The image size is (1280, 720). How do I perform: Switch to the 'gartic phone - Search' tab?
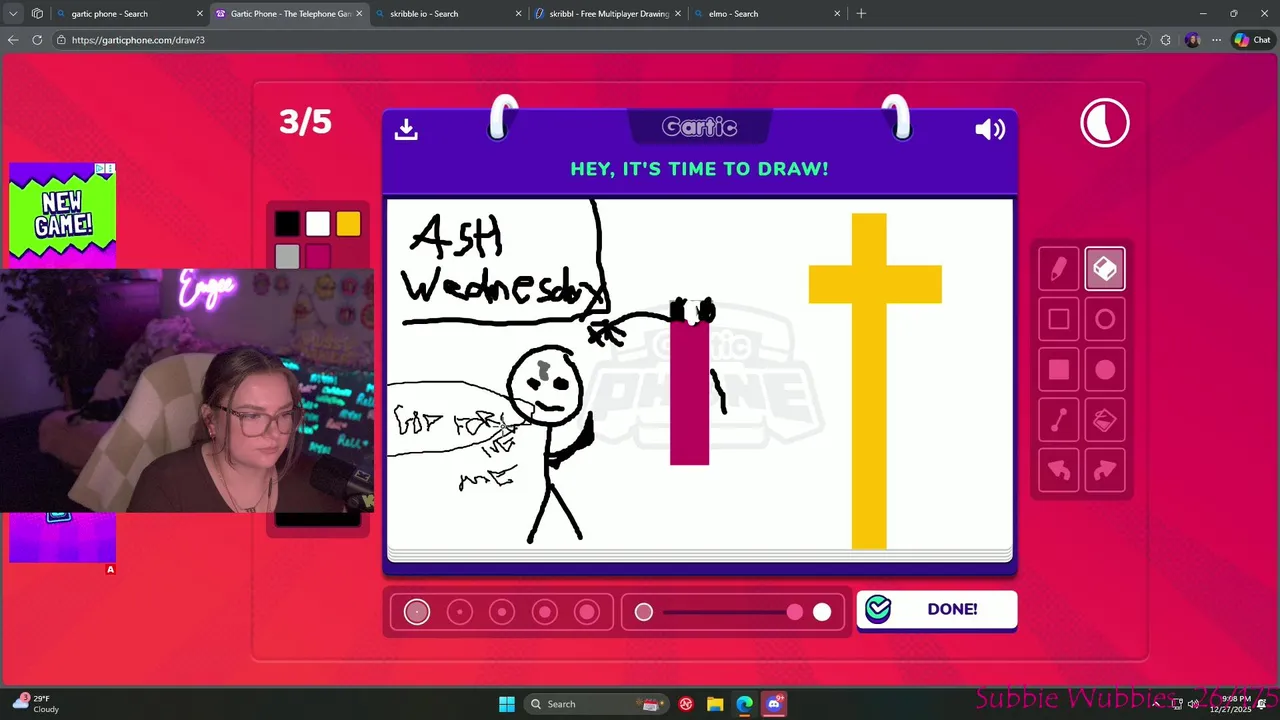[130, 14]
